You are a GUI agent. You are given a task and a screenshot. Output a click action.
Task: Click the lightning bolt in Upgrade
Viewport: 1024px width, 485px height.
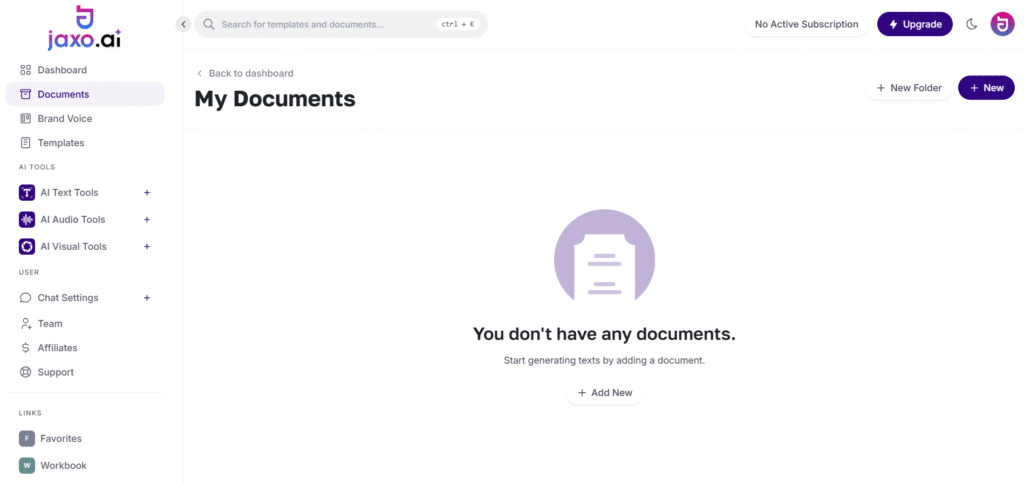[893, 24]
